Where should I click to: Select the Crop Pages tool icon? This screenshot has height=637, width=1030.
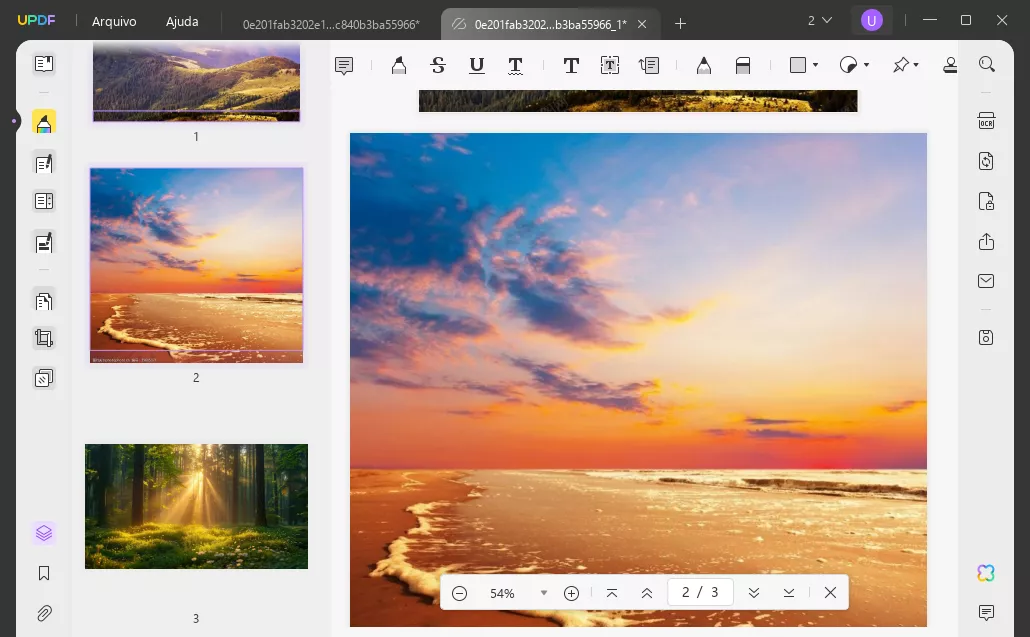pos(44,338)
